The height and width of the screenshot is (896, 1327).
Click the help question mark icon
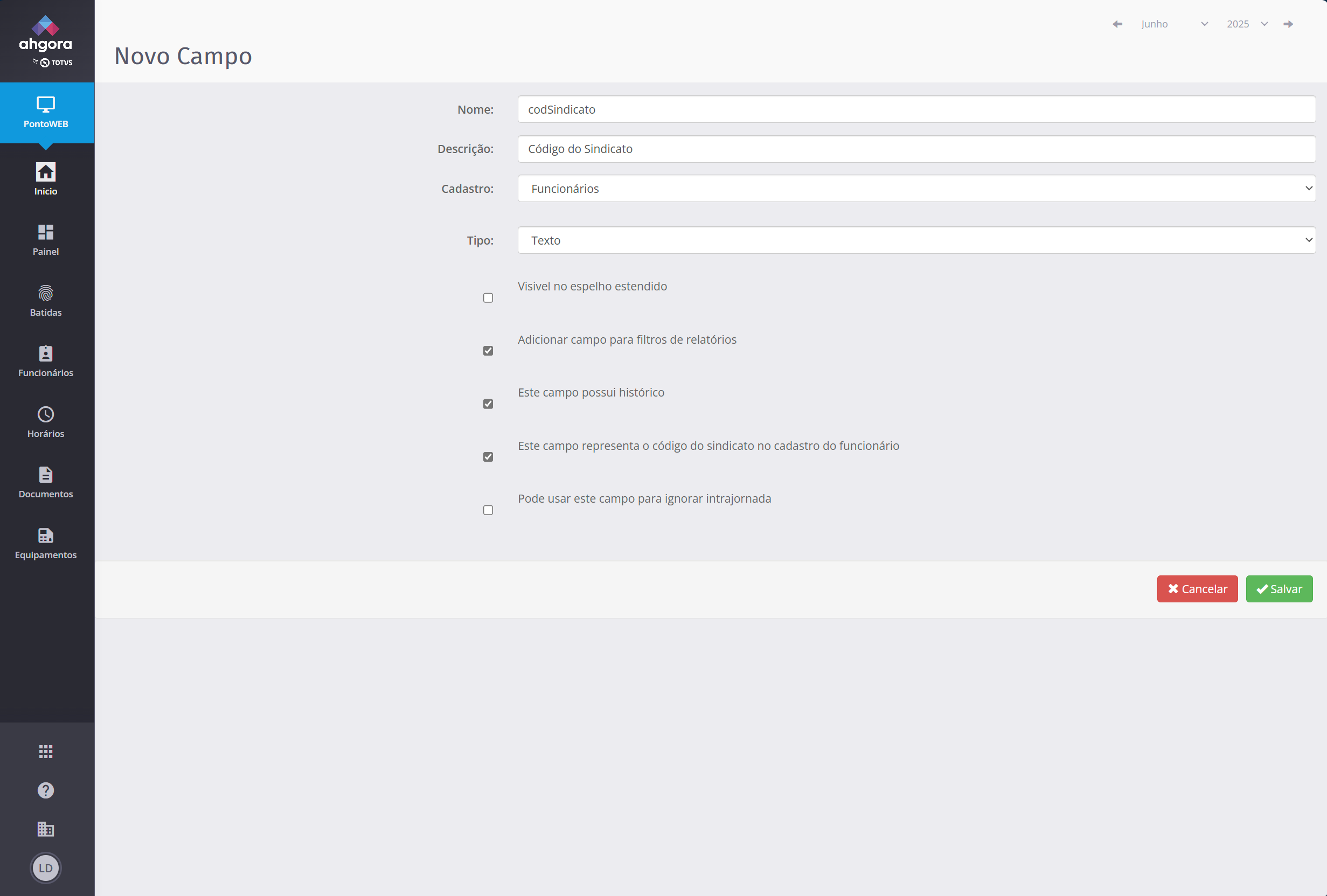46,790
